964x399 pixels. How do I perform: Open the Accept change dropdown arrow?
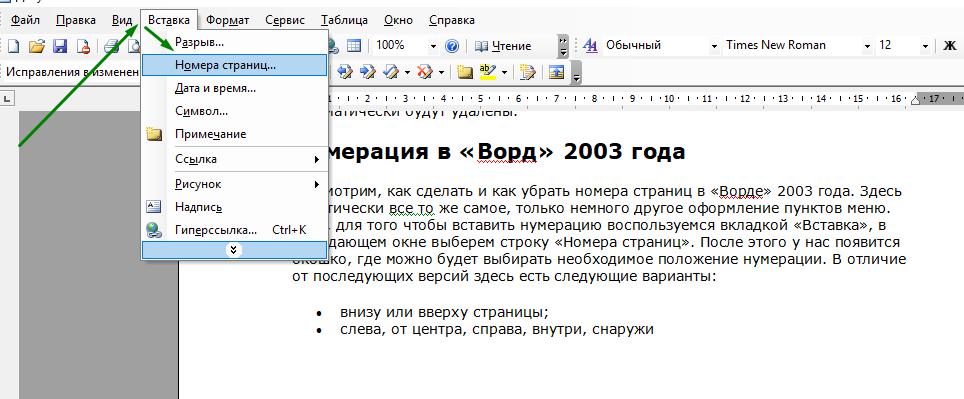tap(406, 73)
